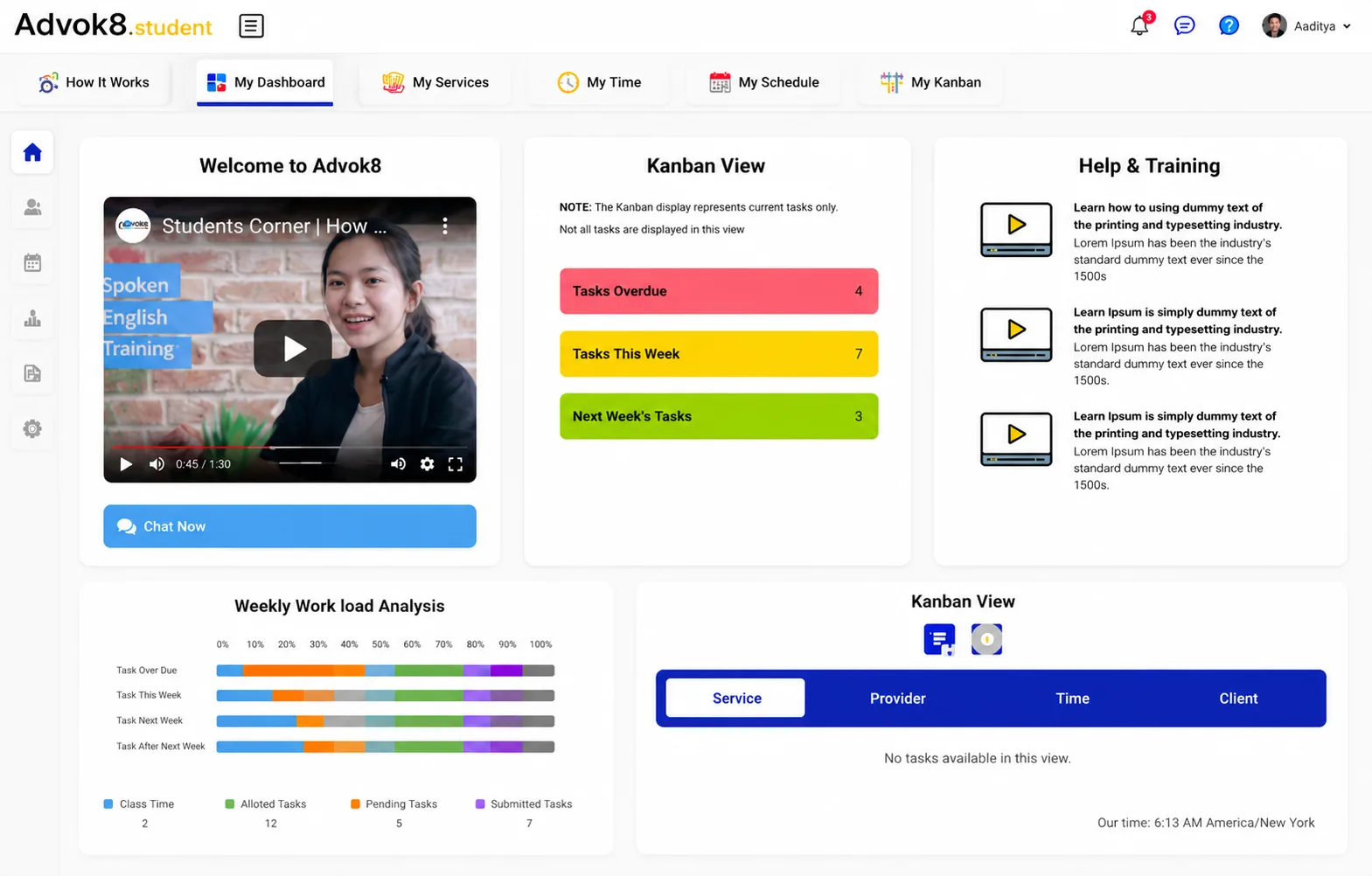Play the first Help & Training video icon
This screenshot has height=876, width=1372.
(1016, 229)
